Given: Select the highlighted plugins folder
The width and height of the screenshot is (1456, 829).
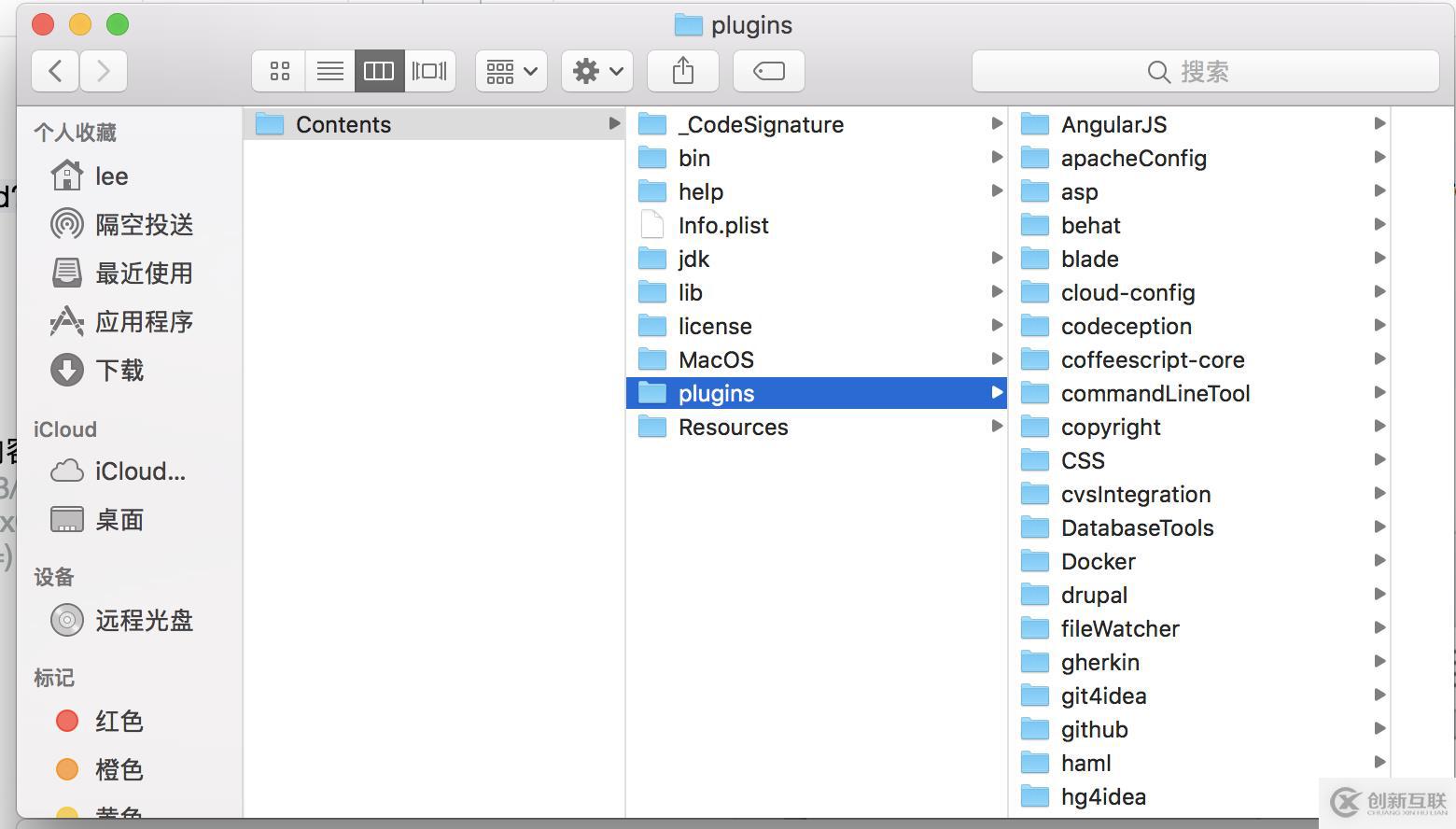Looking at the screenshot, I should tap(817, 393).
